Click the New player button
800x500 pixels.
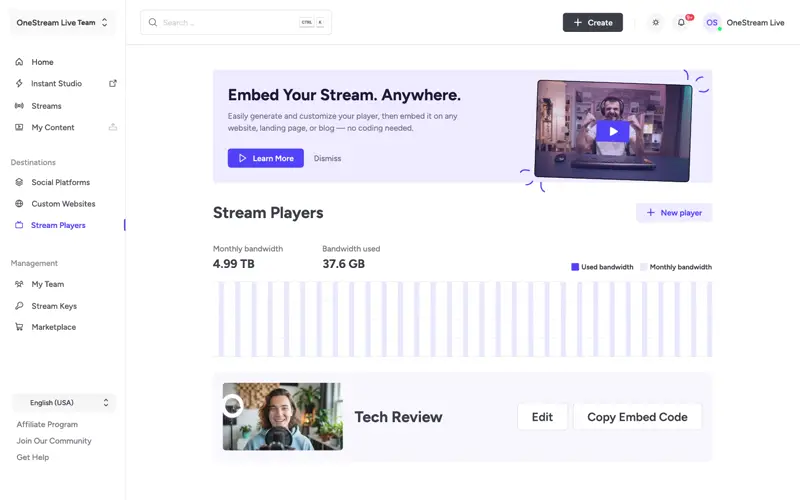coord(673,213)
